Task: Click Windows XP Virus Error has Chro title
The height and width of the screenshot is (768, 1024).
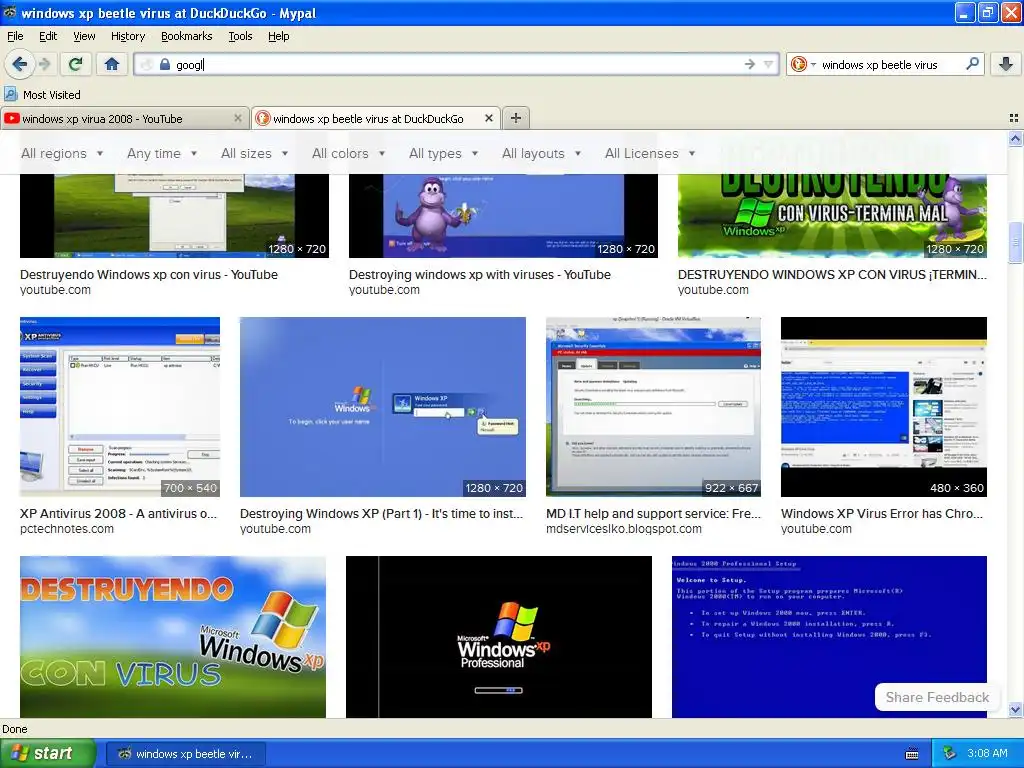Action: [882, 513]
